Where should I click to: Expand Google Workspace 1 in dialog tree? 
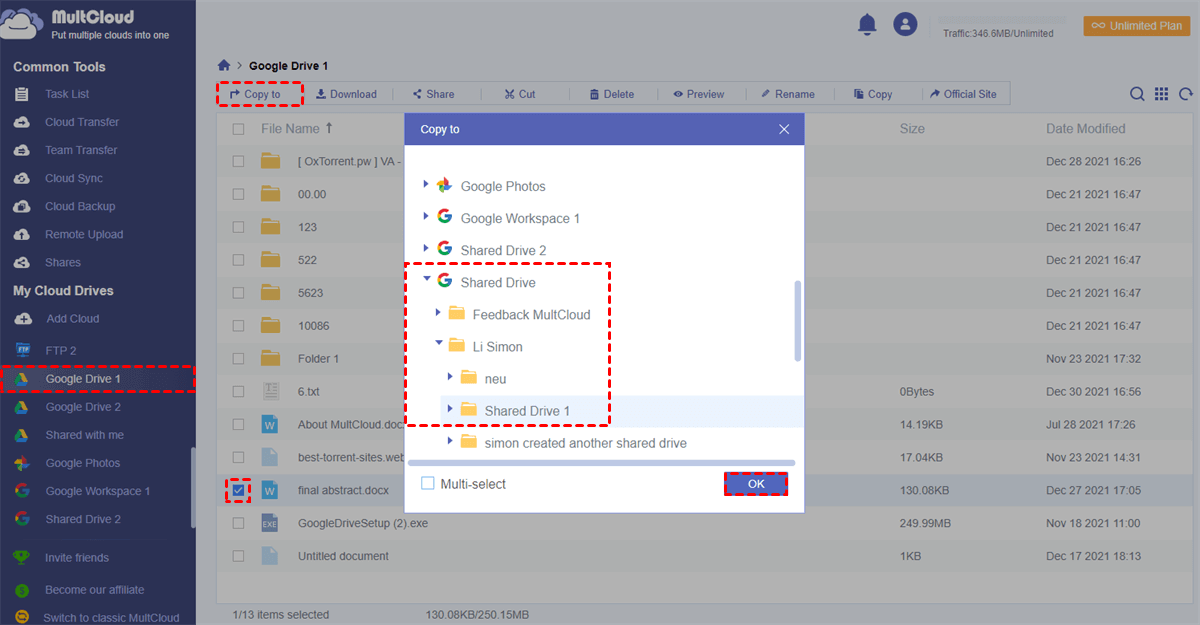click(x=426, y=217)
